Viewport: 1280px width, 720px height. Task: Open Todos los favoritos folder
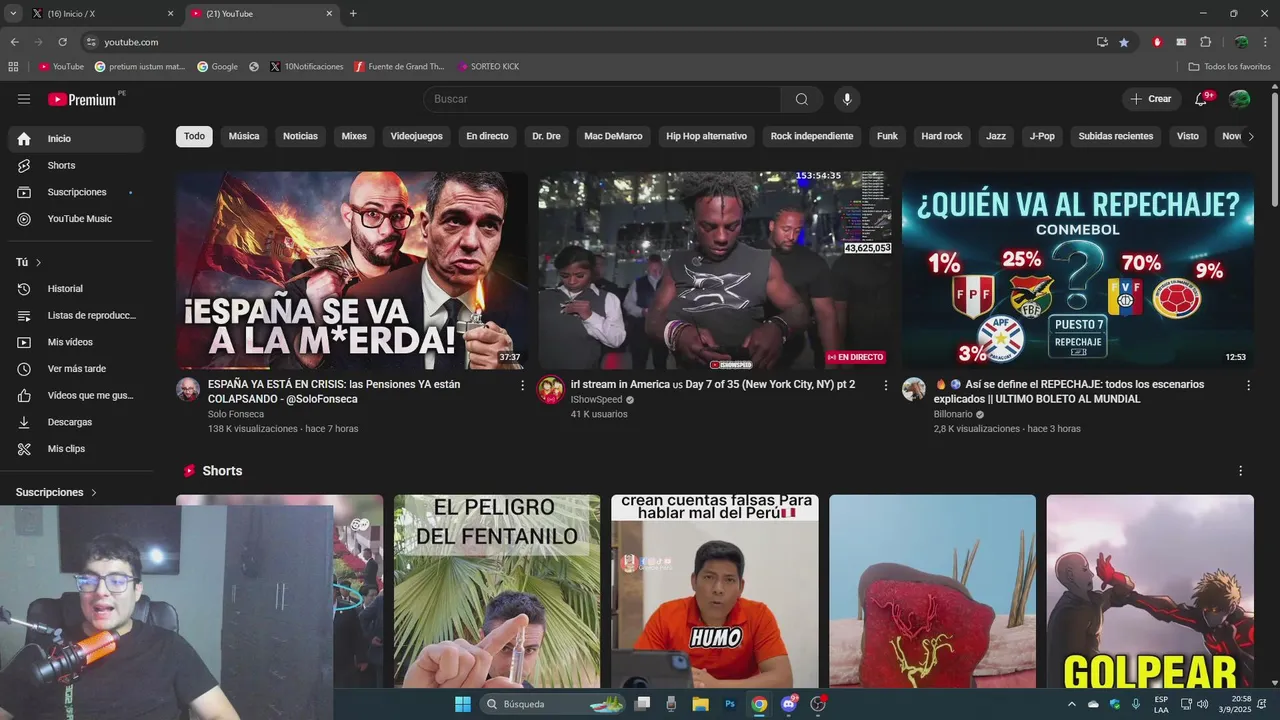tap(1229, 67)
